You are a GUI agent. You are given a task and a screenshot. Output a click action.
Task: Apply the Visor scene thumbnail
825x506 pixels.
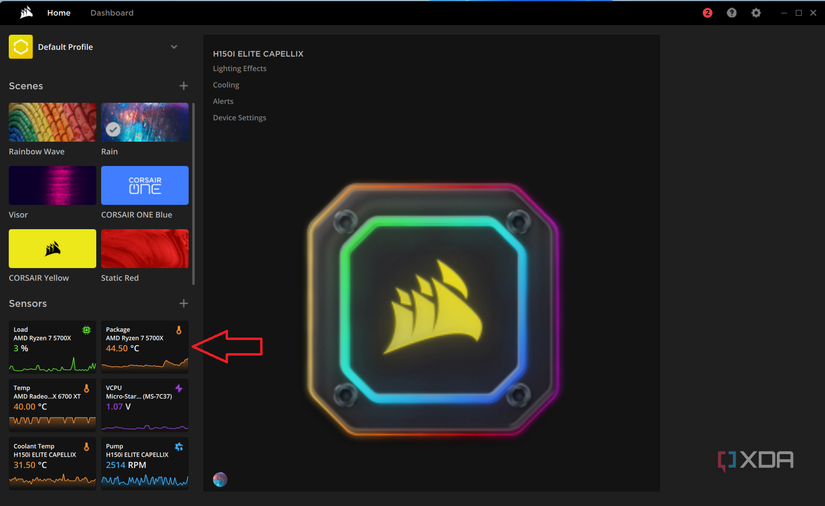click(52, 185)
